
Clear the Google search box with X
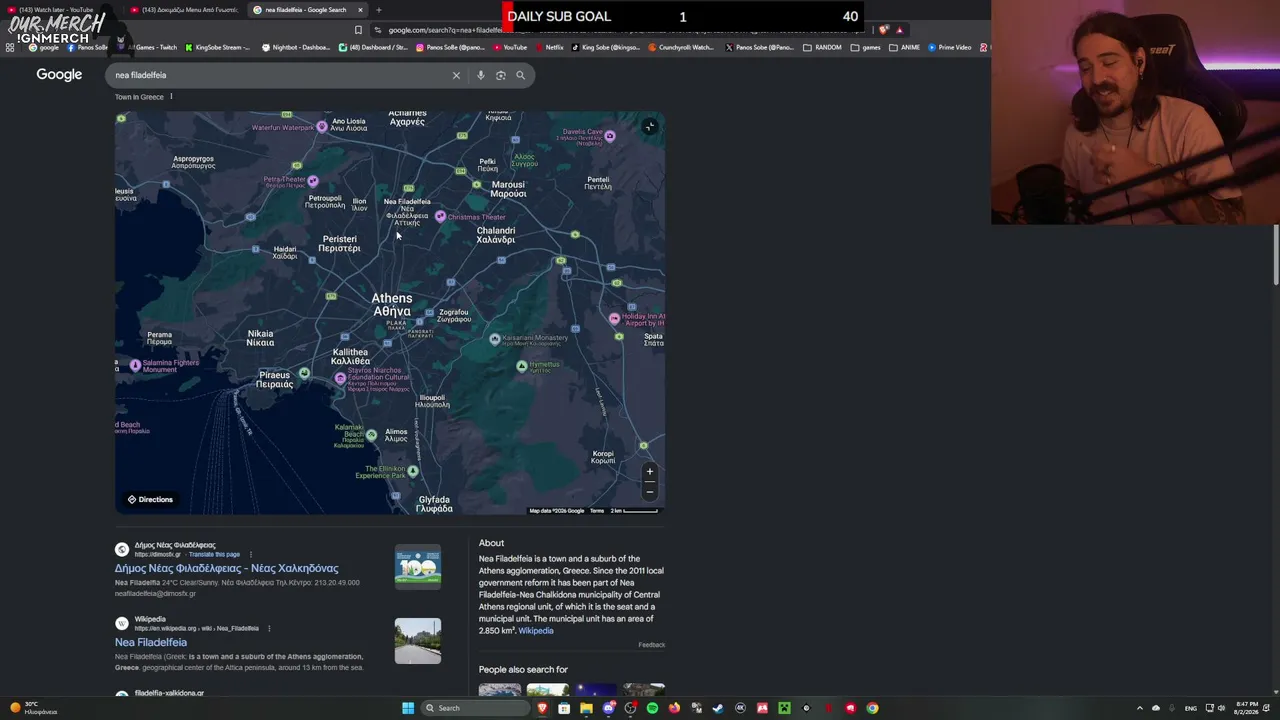(456, 75)
